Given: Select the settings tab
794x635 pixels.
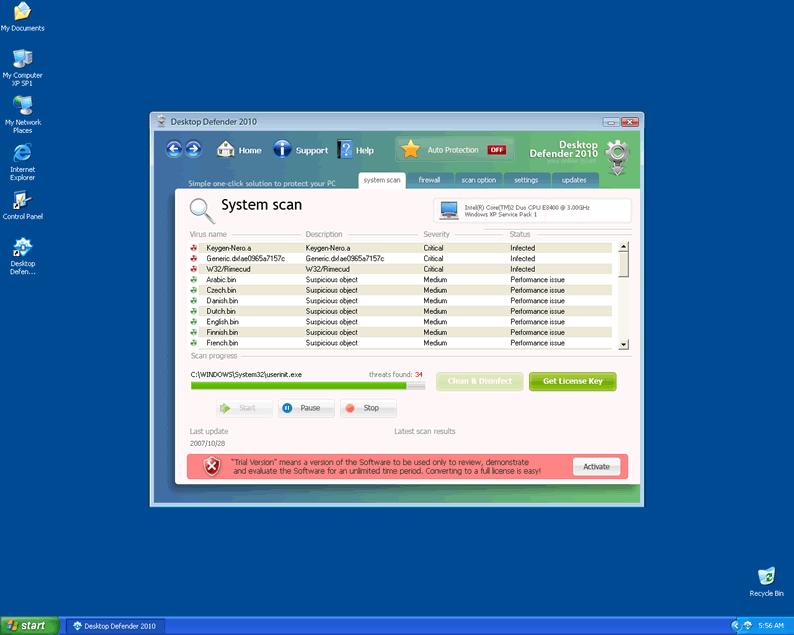Looking at the screenshot, I should point(526,180).
